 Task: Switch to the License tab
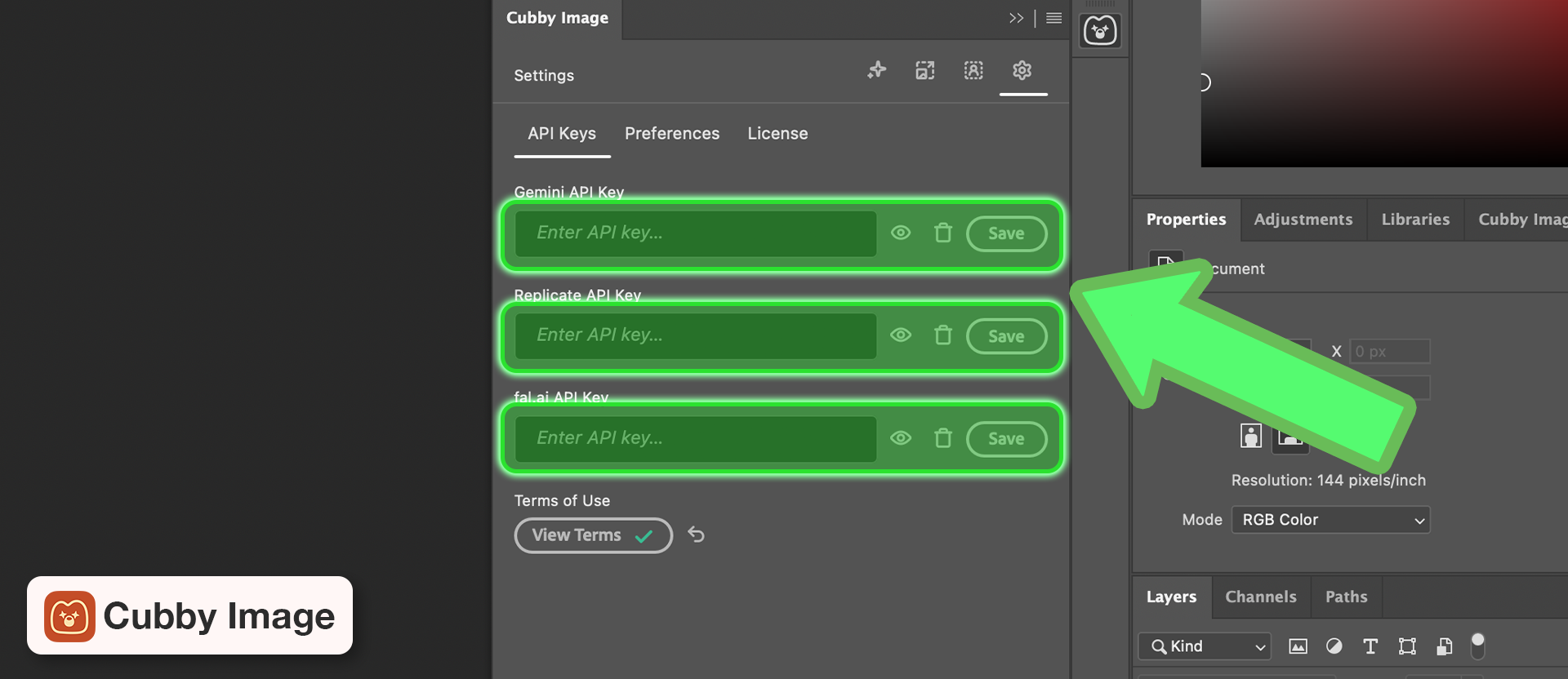pos(777,134)
